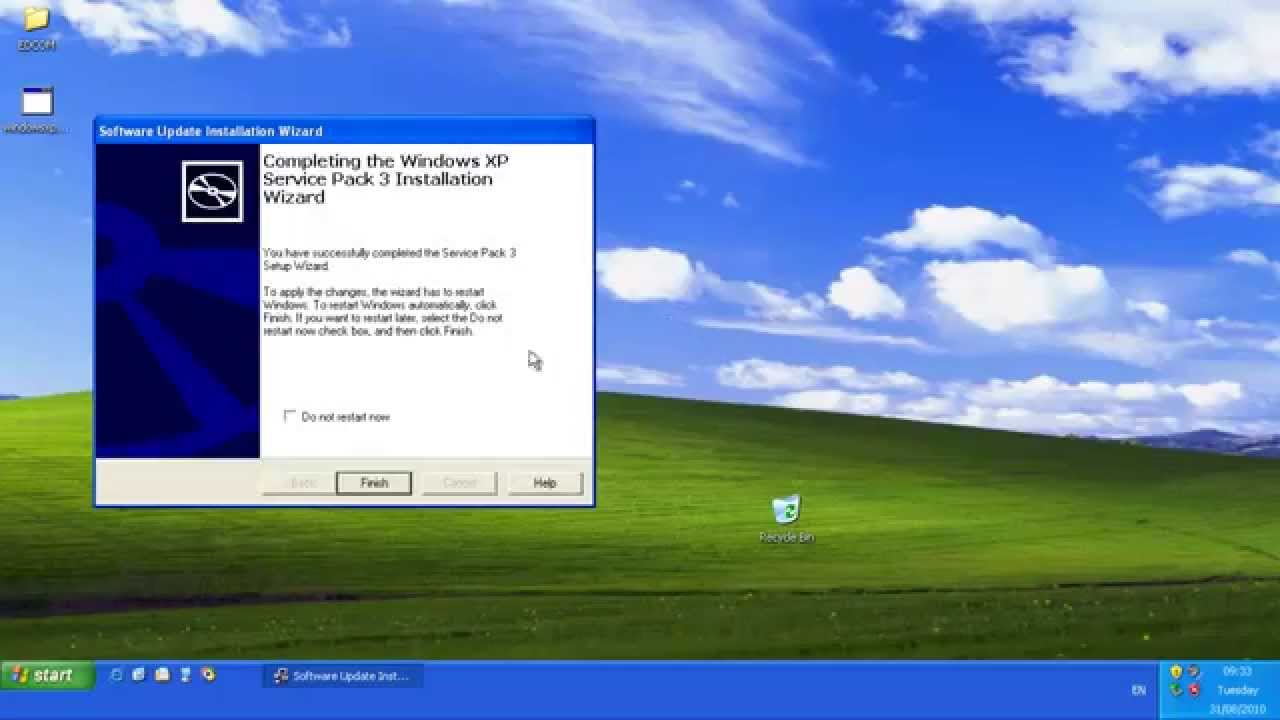This screenshot has width=1280, height=720.
Task: Click the fourth Quick Launch device icon
Action: point(185,675)
